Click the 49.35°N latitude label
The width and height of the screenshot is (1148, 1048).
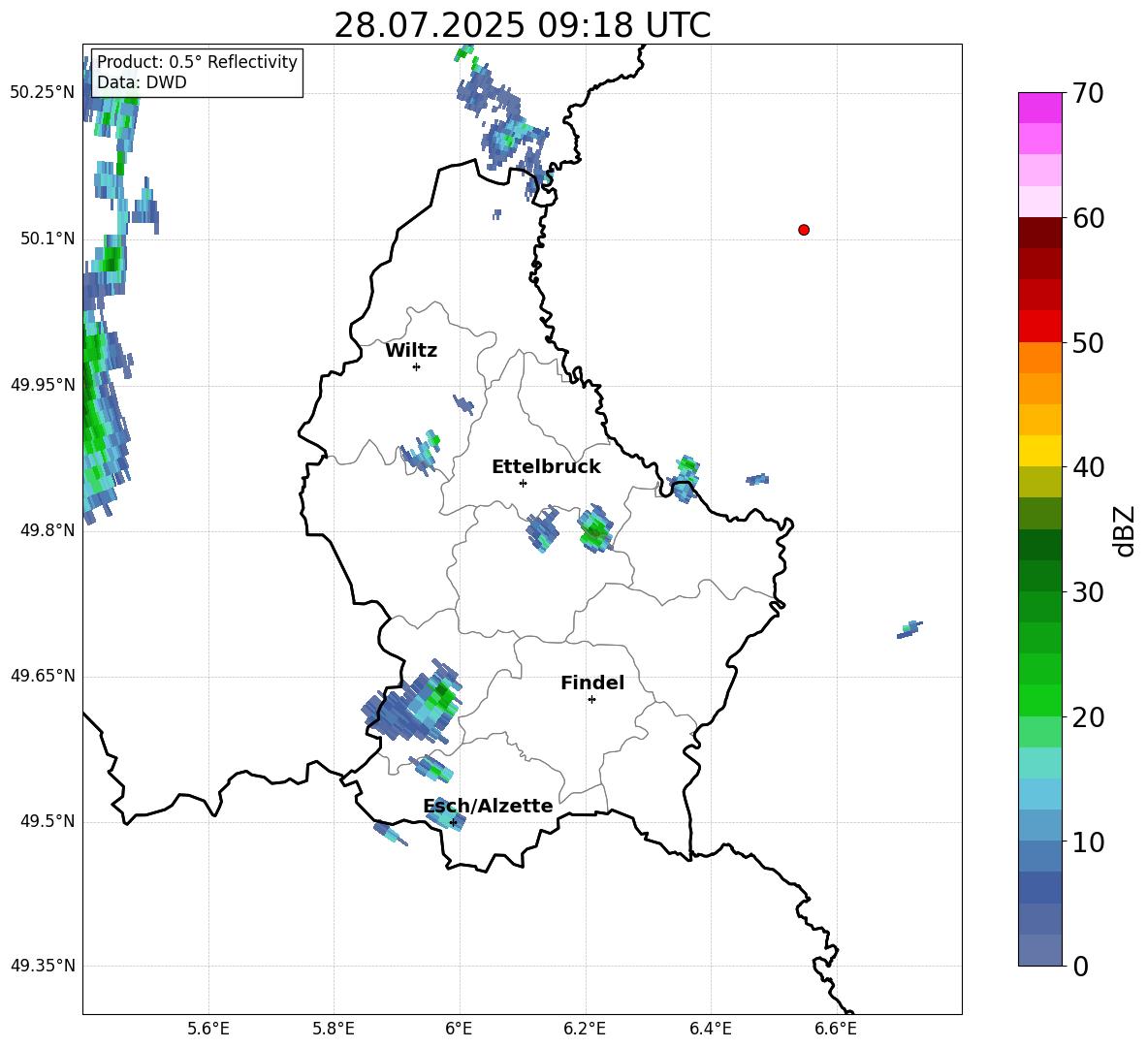click(x=43, y=966)
